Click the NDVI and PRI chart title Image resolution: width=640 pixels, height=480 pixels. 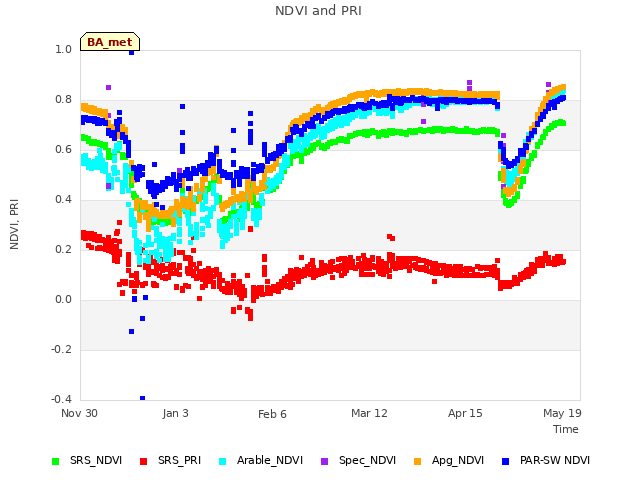[318, 11]
